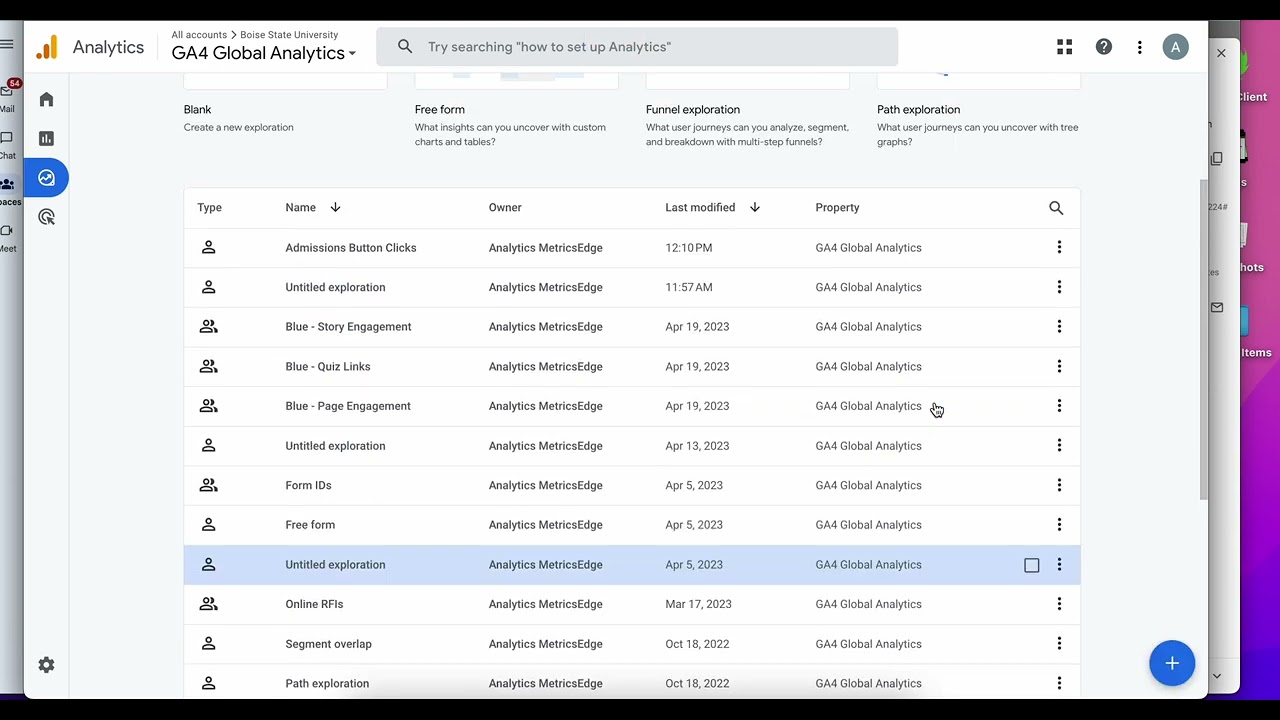Open the Online RFIs exploration
Screen dimensions: 1280x720
coord(314,604)
